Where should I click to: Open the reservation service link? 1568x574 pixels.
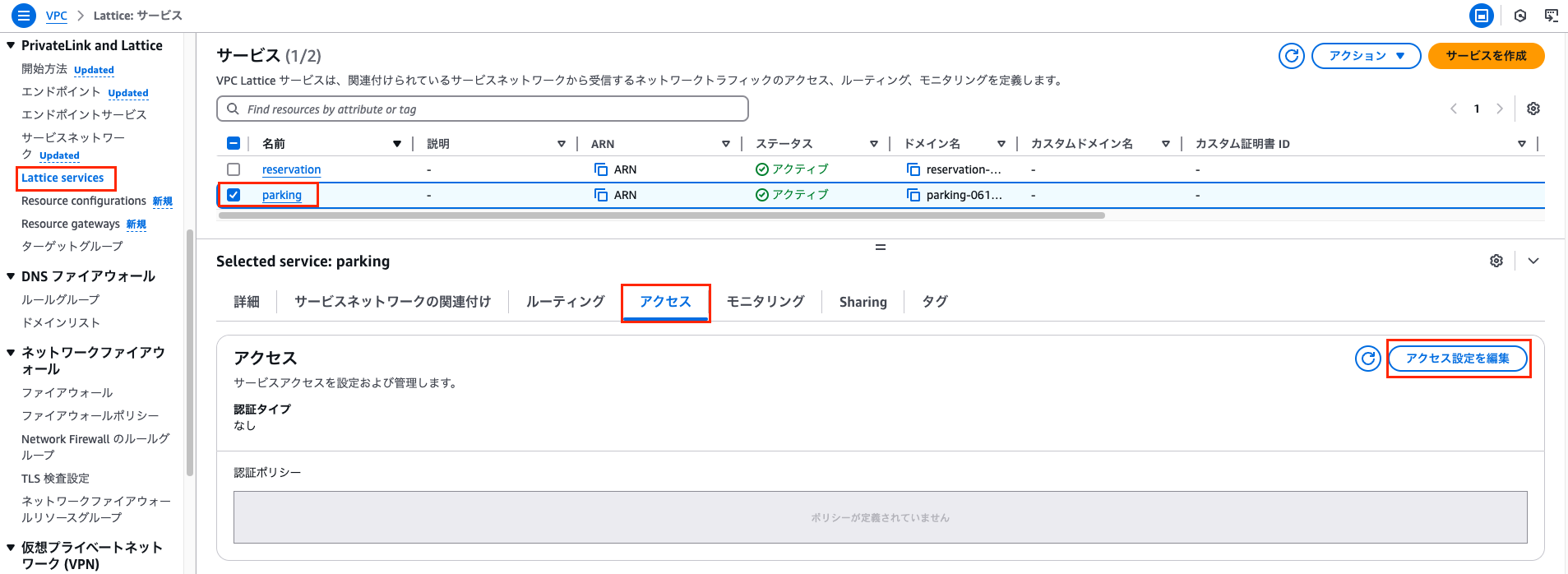[x=291, y=169]
